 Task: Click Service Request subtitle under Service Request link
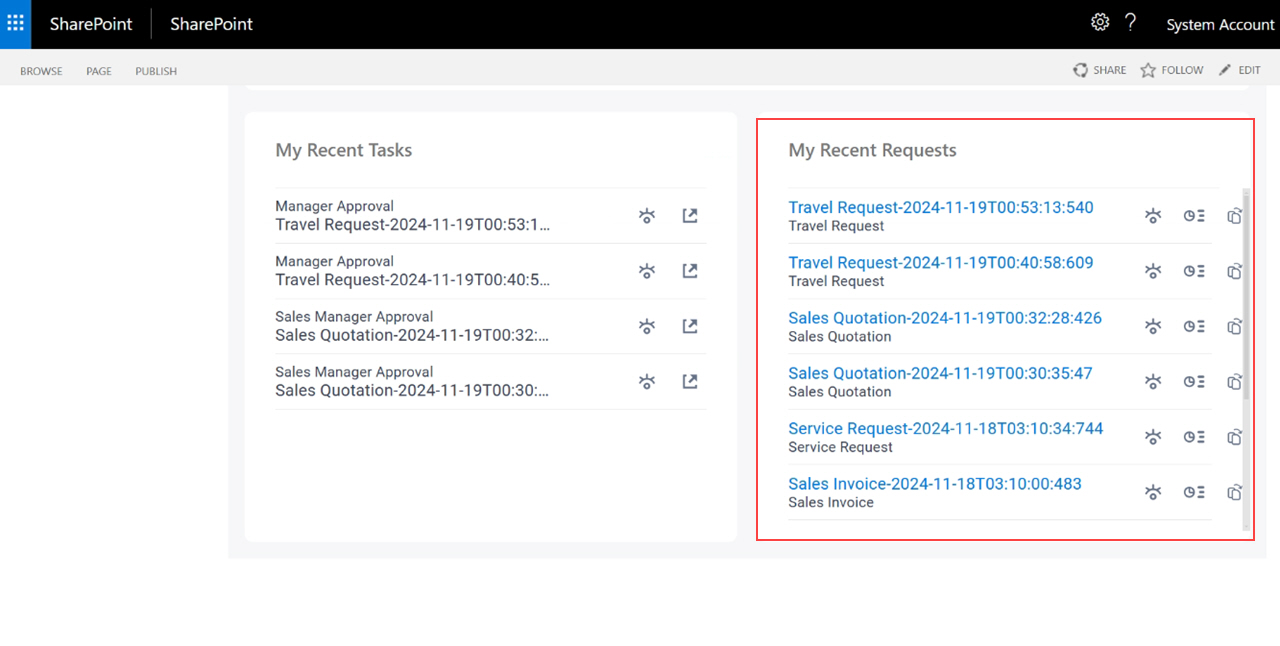840,447
